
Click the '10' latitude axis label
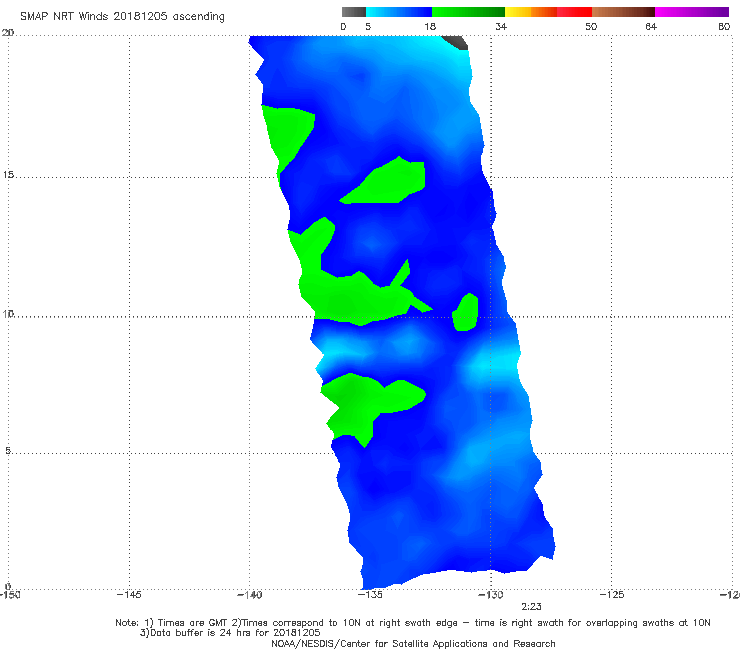click(x=8, y=313)
